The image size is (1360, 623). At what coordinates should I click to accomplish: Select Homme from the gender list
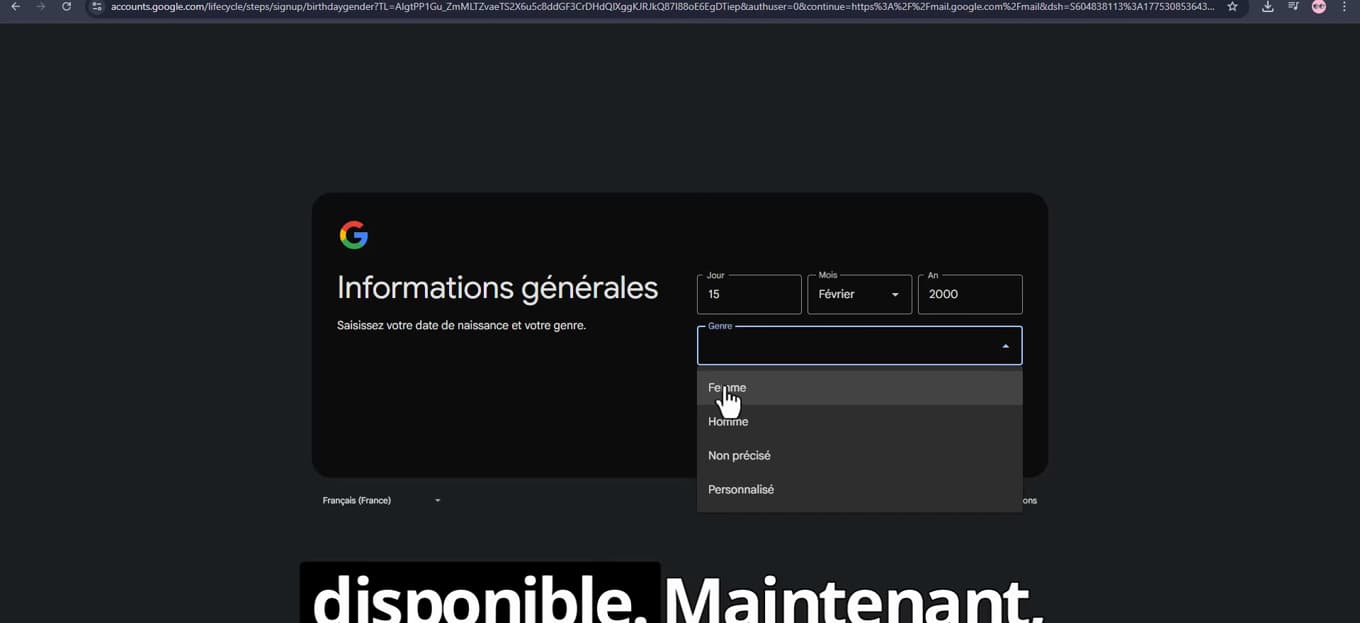point(859,422)
